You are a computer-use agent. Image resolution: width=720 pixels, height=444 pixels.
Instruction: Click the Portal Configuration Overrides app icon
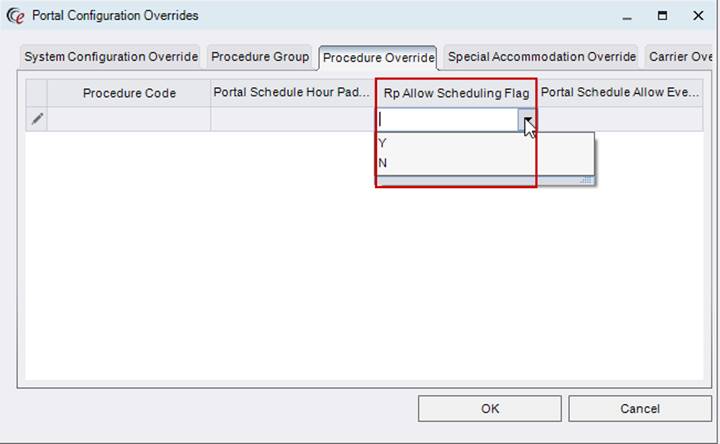15,16
